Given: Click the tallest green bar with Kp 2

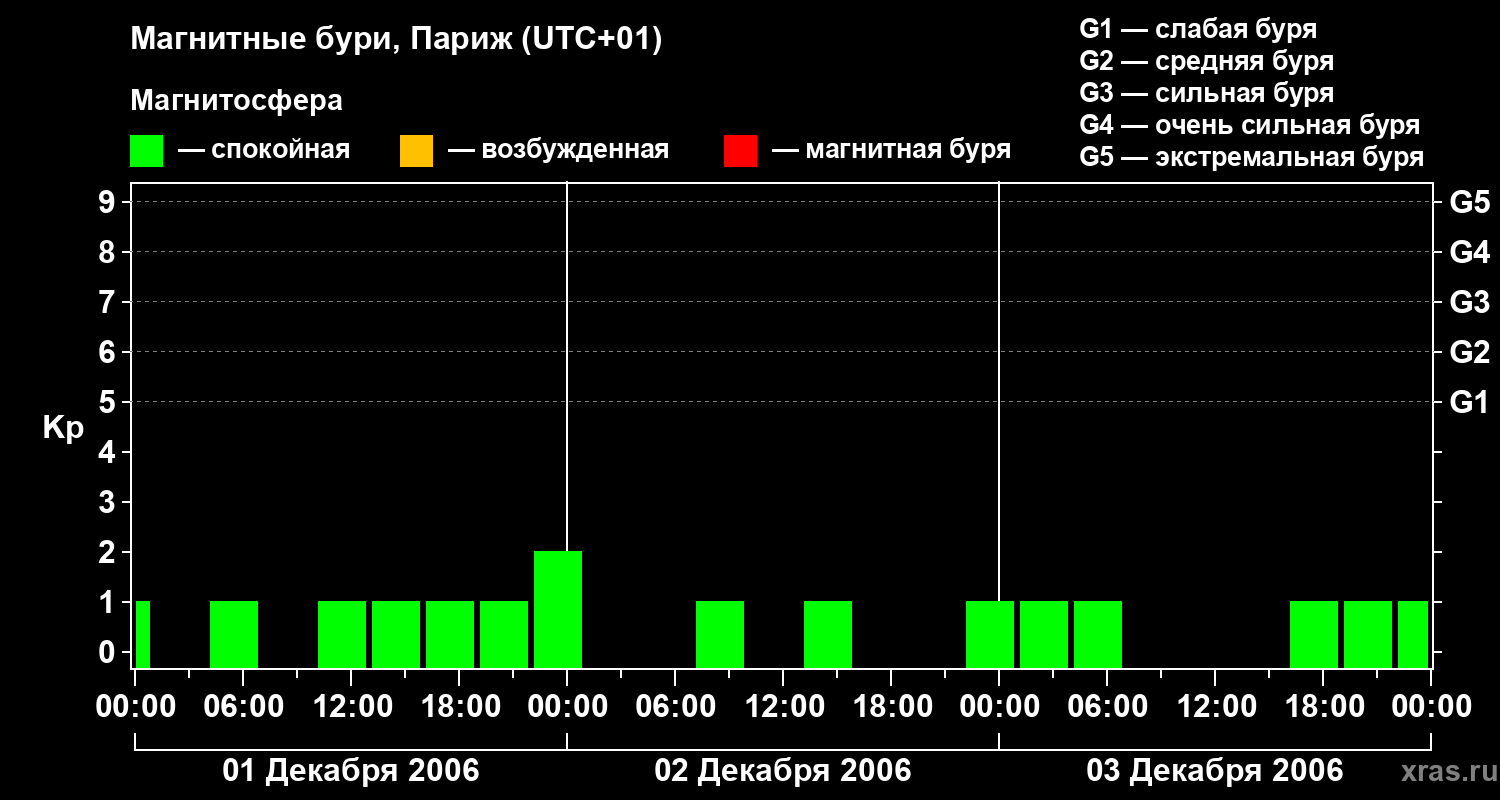Looking at the screenshot, I should pyautogui.click(x=558, y=609).
